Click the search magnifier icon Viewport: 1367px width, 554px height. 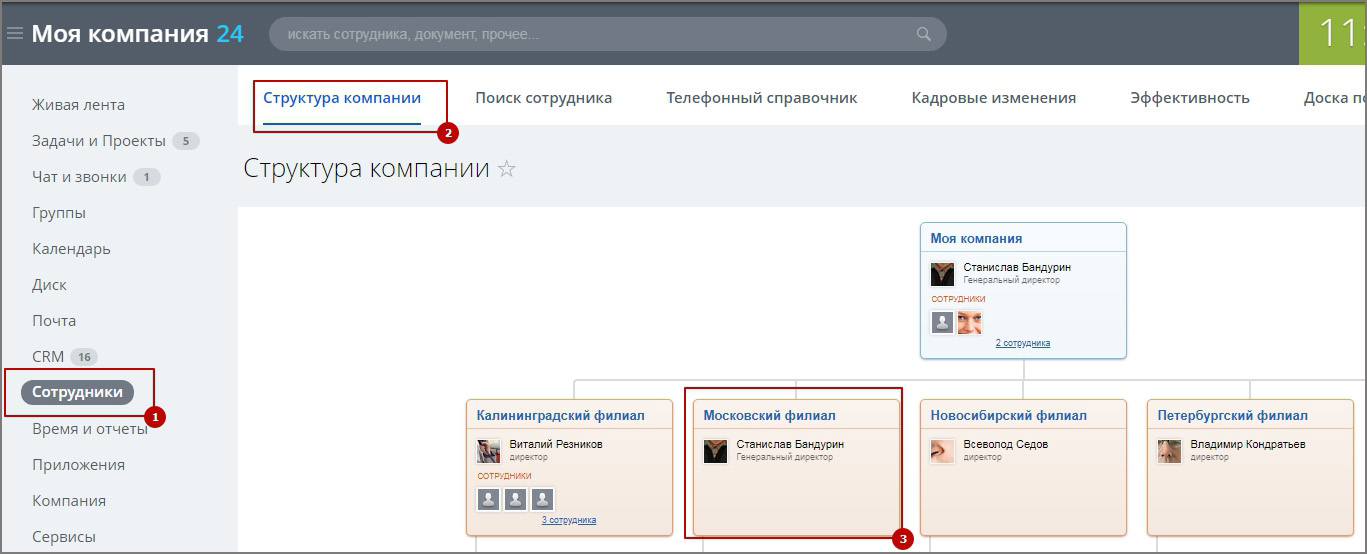pyautogui.click(x=923, y=34)
